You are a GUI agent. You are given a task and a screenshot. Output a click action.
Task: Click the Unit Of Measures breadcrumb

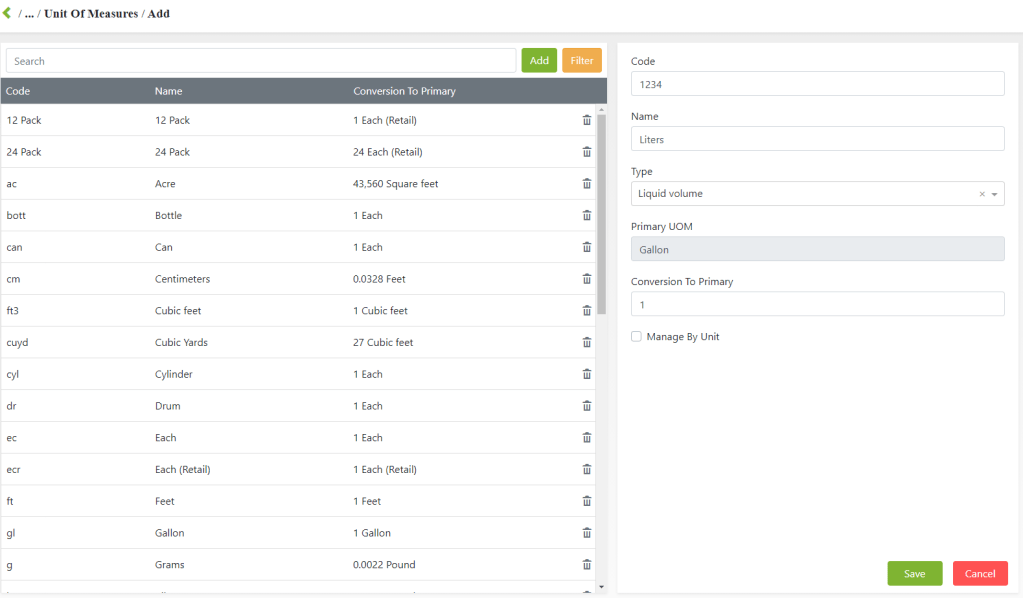(90, 14)
